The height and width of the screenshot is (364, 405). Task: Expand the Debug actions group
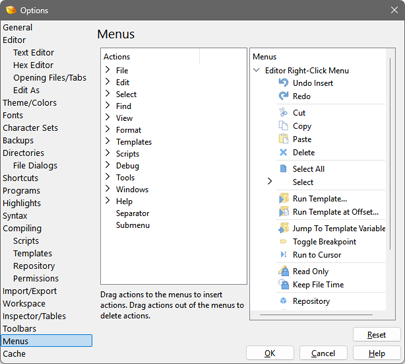tap(107, 165)
